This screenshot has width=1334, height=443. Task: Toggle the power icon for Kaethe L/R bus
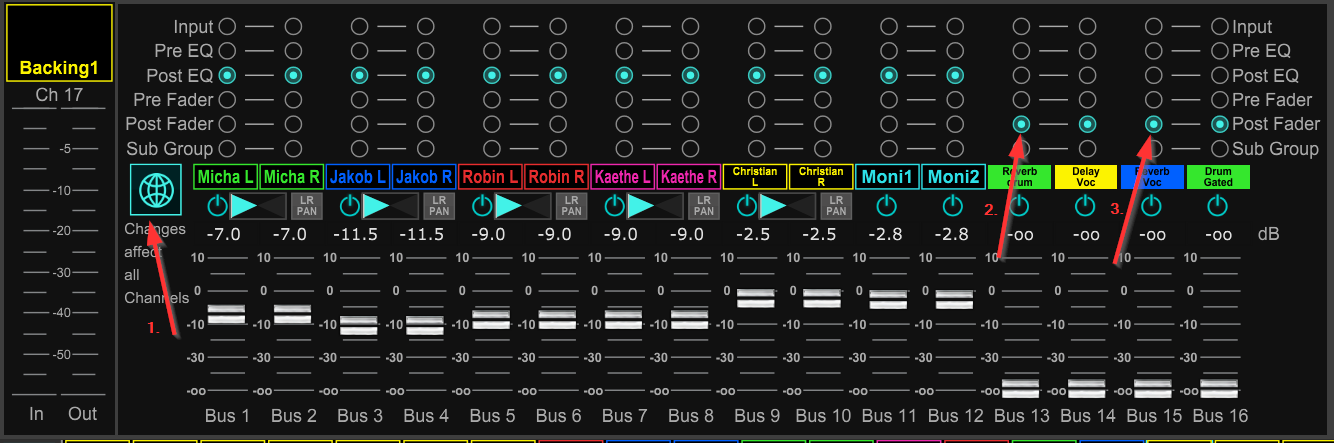tap(614, 206)
